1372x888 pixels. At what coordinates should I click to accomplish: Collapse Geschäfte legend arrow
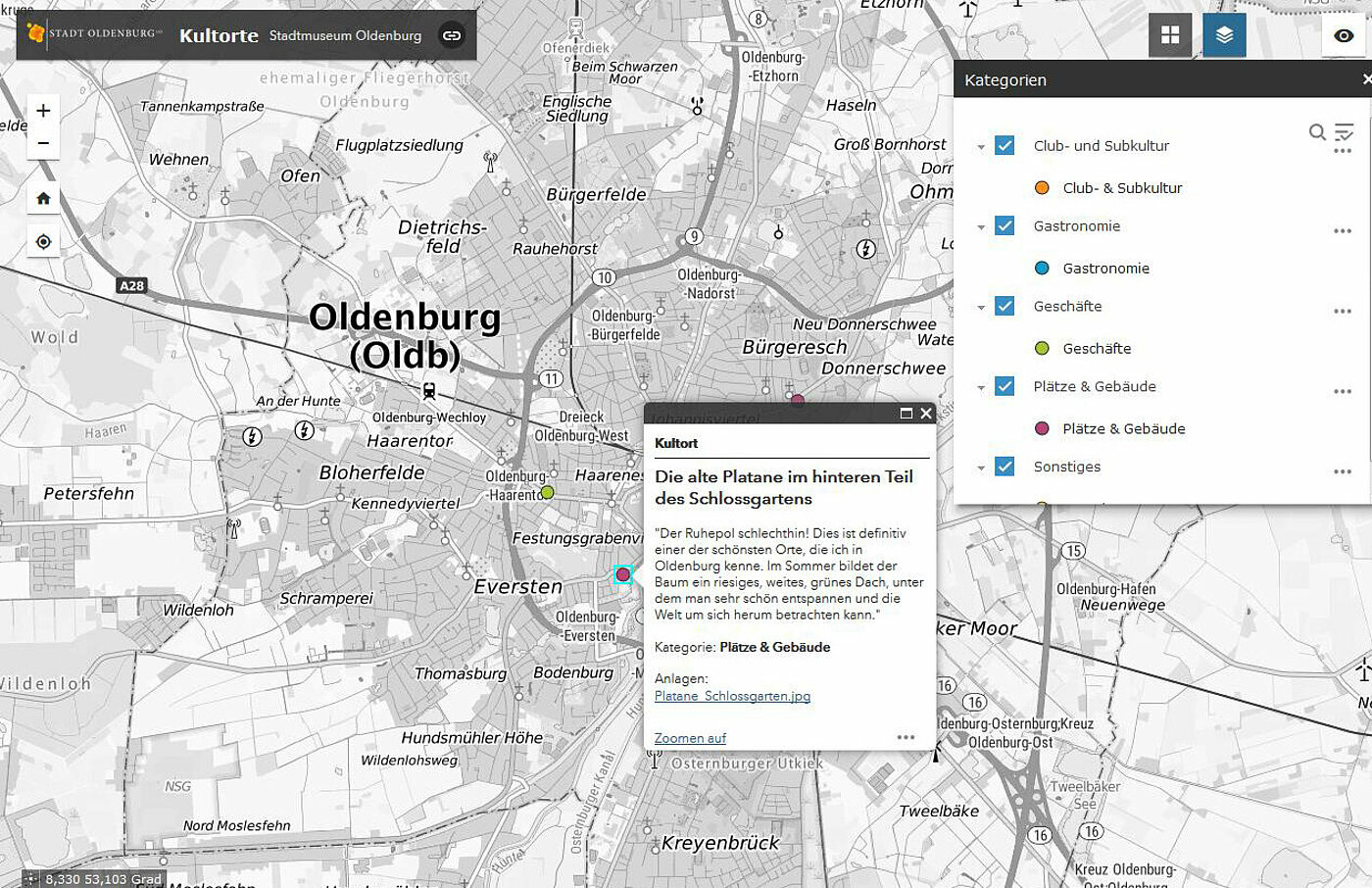click(x=980, y=308)
